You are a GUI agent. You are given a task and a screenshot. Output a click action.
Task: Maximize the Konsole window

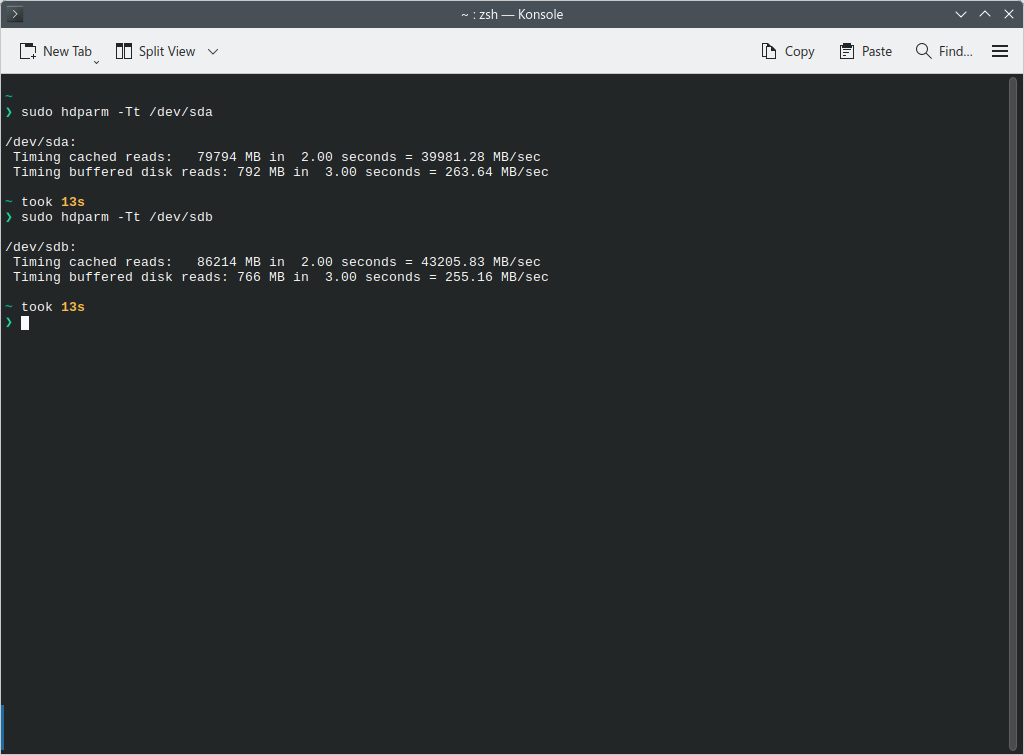985,14
